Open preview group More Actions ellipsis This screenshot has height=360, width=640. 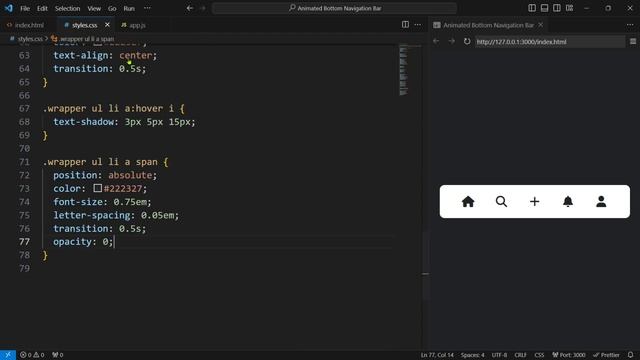(630, 25)
